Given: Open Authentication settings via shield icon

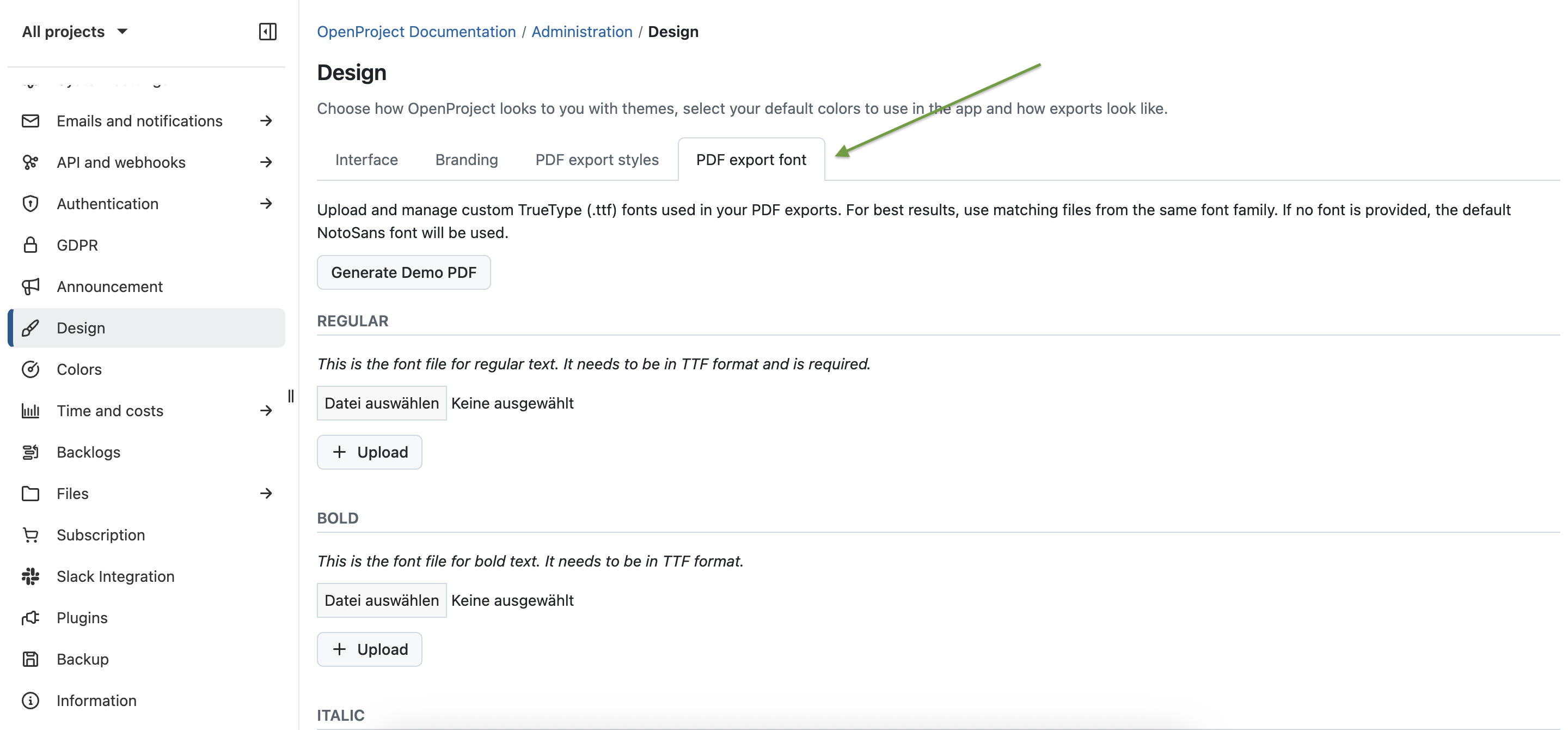Looking at the screenshot, I should point(30,203).
